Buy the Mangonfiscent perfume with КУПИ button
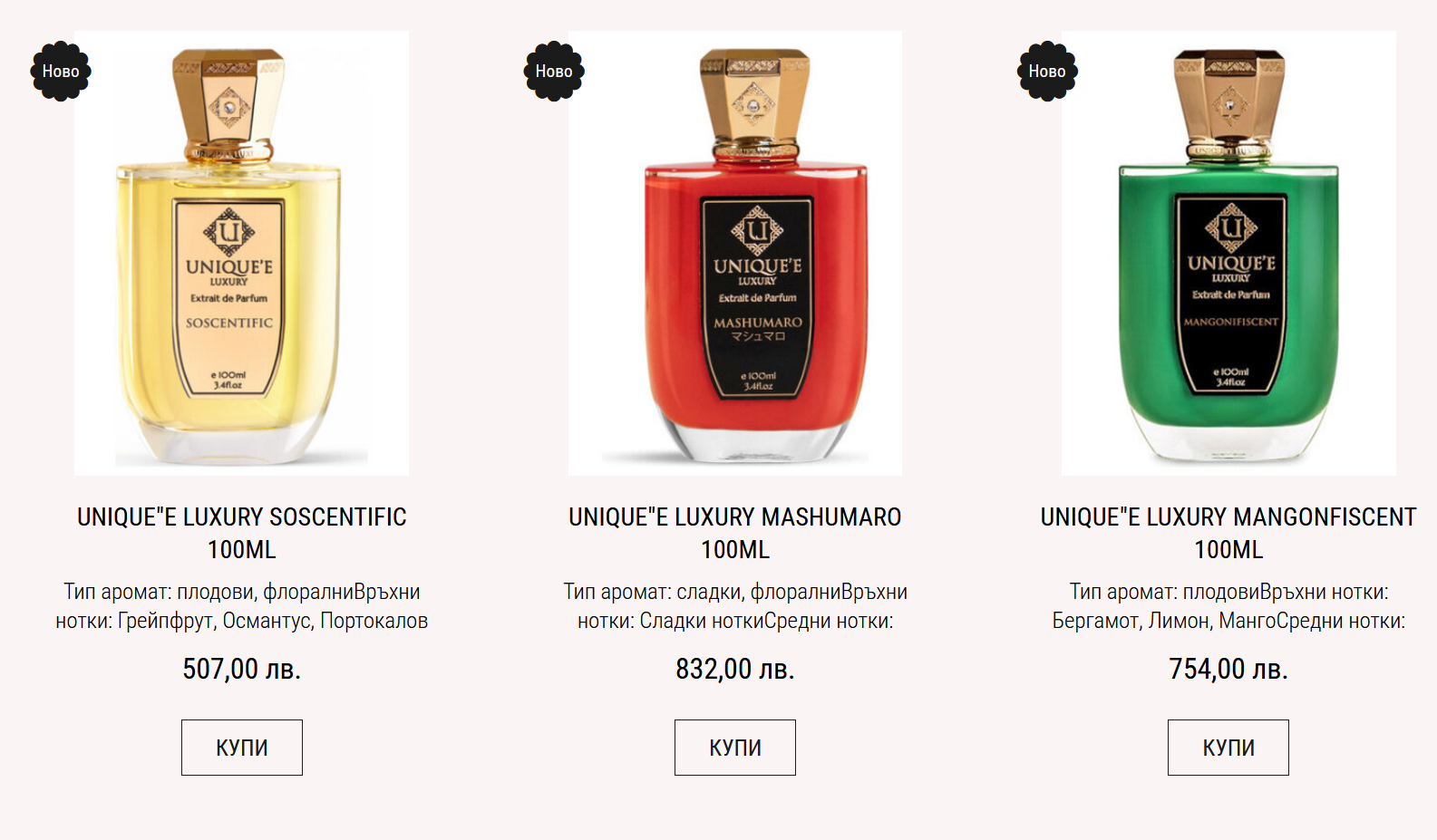The height and width of the screenshot is (840, 1437). point(1228,748)
